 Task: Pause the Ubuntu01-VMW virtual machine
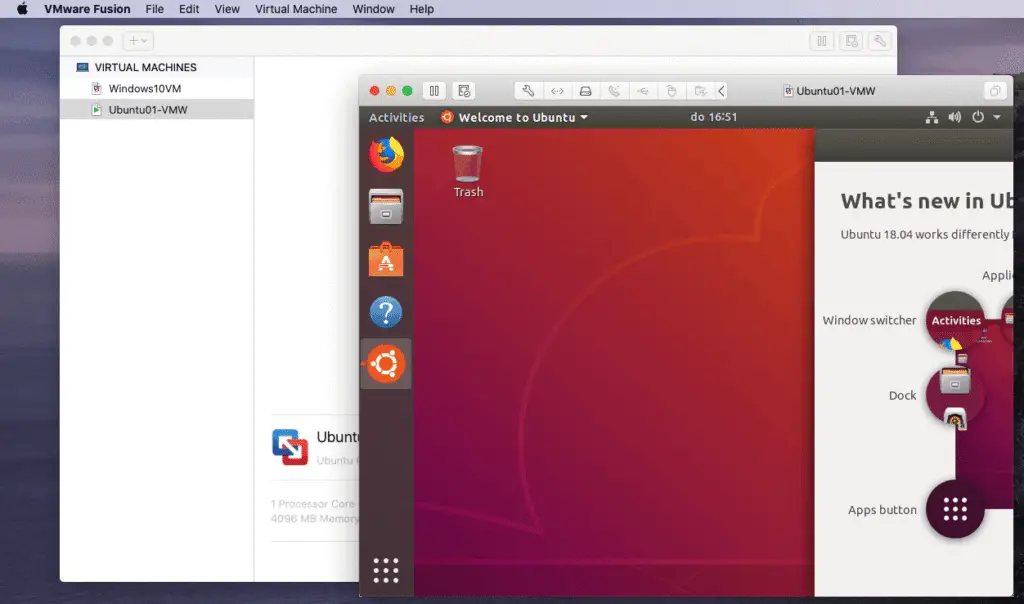coord(434,91)
